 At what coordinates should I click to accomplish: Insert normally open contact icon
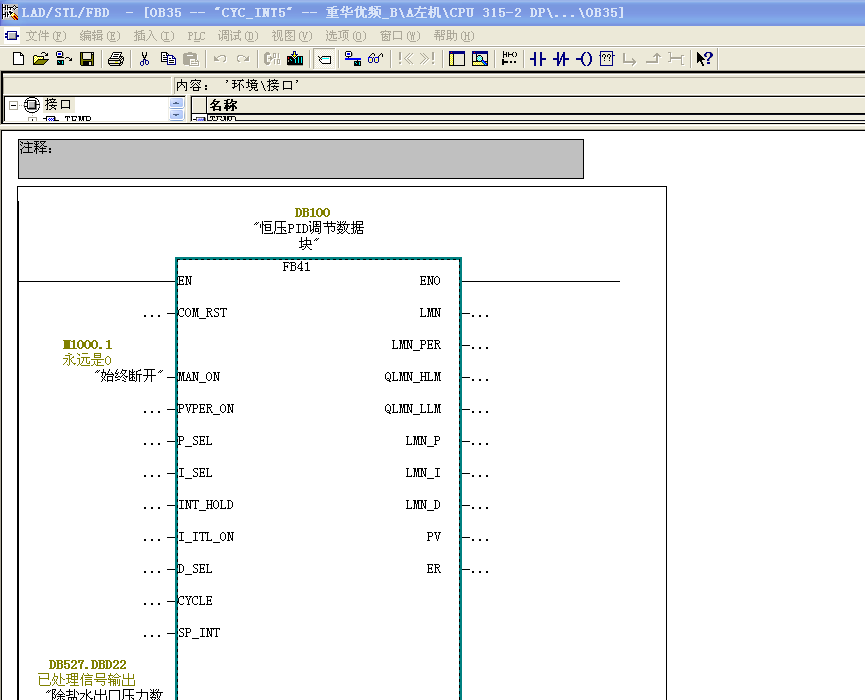click(x=538, y=58)
